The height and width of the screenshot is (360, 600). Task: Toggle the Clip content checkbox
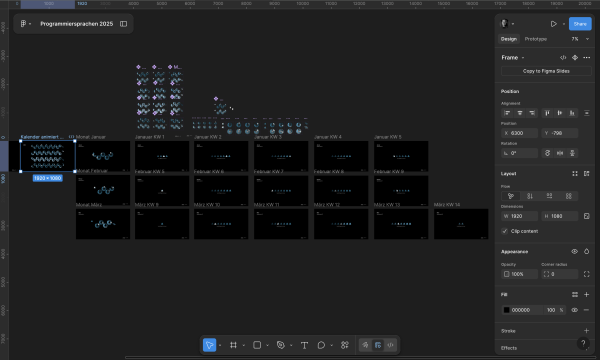click(x=505, y=231)
